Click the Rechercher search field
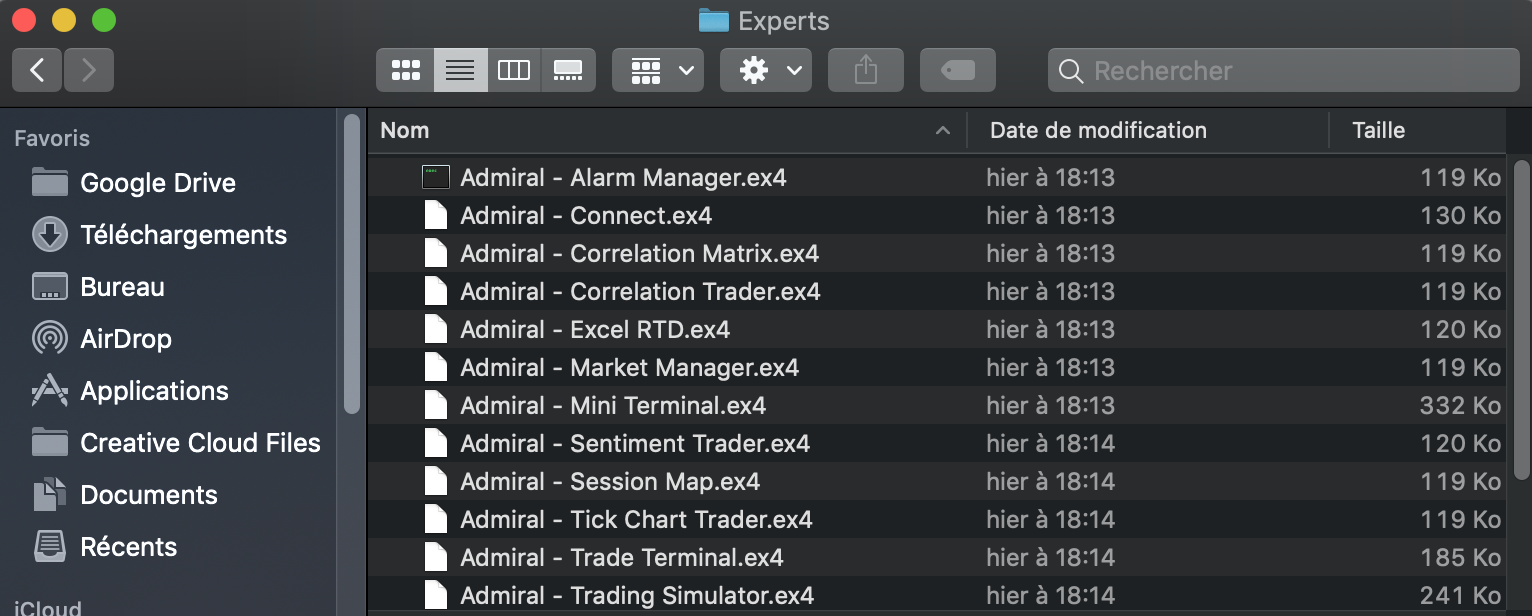 (x=1283, y=70)
